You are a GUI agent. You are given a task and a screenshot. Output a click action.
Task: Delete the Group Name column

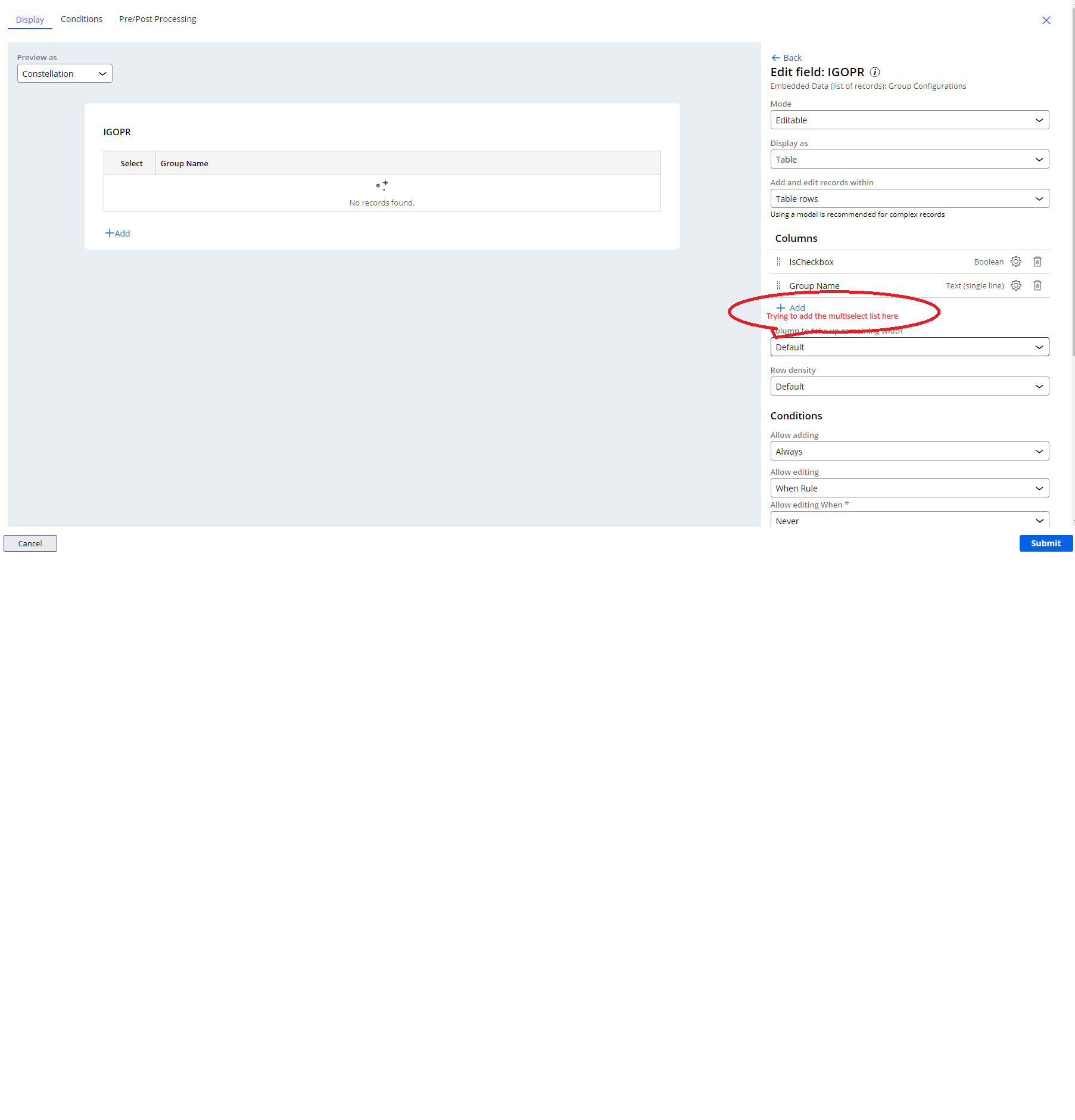(1037, 285)
